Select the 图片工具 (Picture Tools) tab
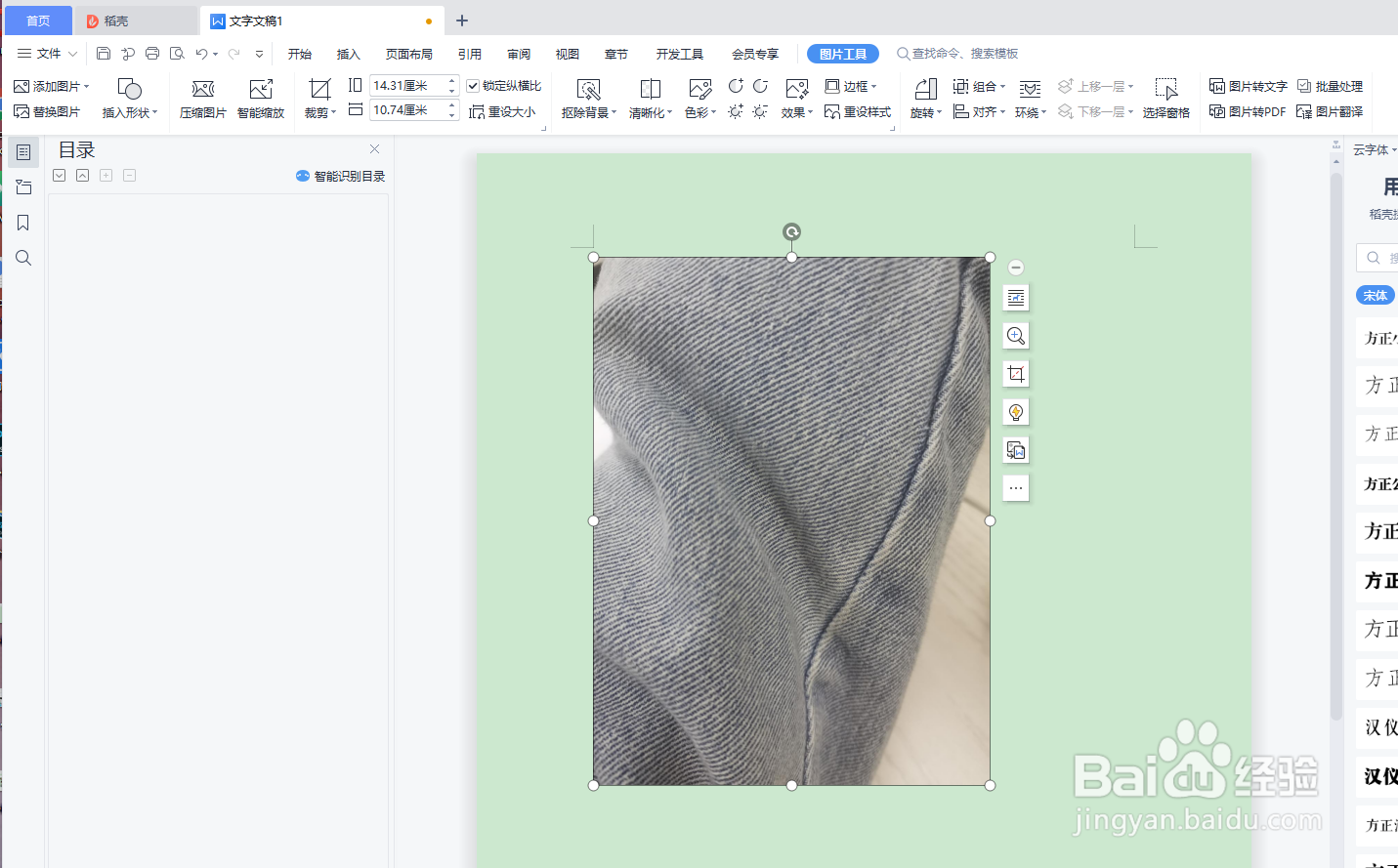Screen dimensions: 1398x868 pyautogui.click(x=843, y=54)
